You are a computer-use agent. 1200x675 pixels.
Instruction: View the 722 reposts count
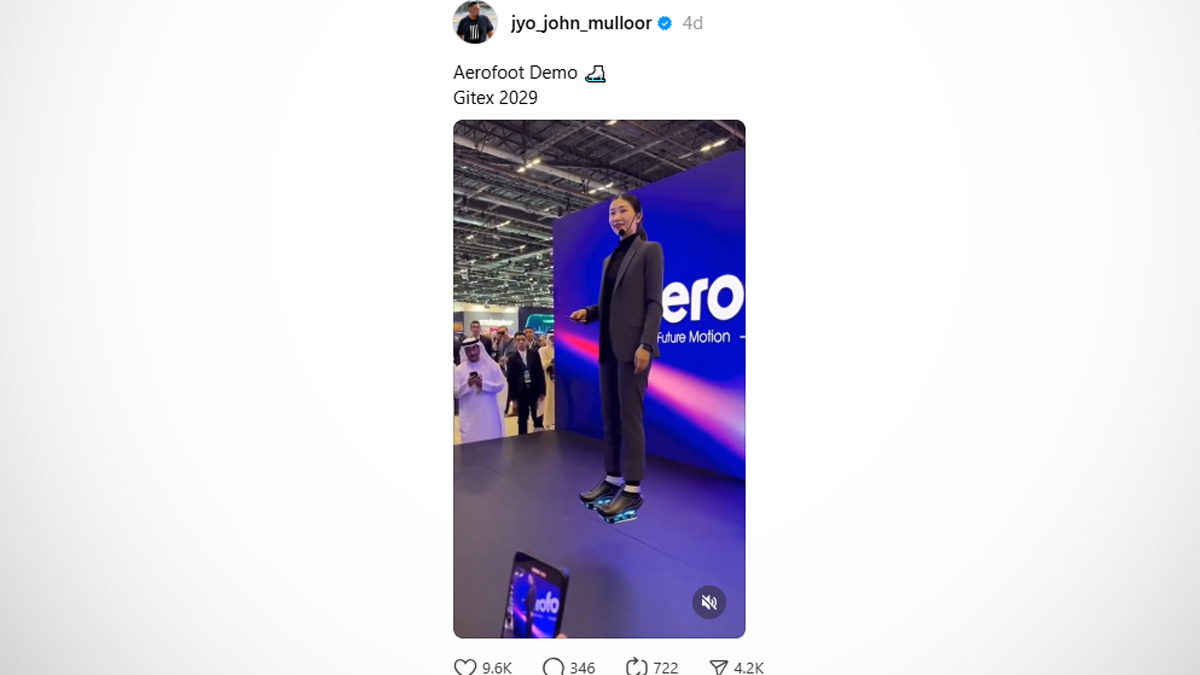[665, 668]
